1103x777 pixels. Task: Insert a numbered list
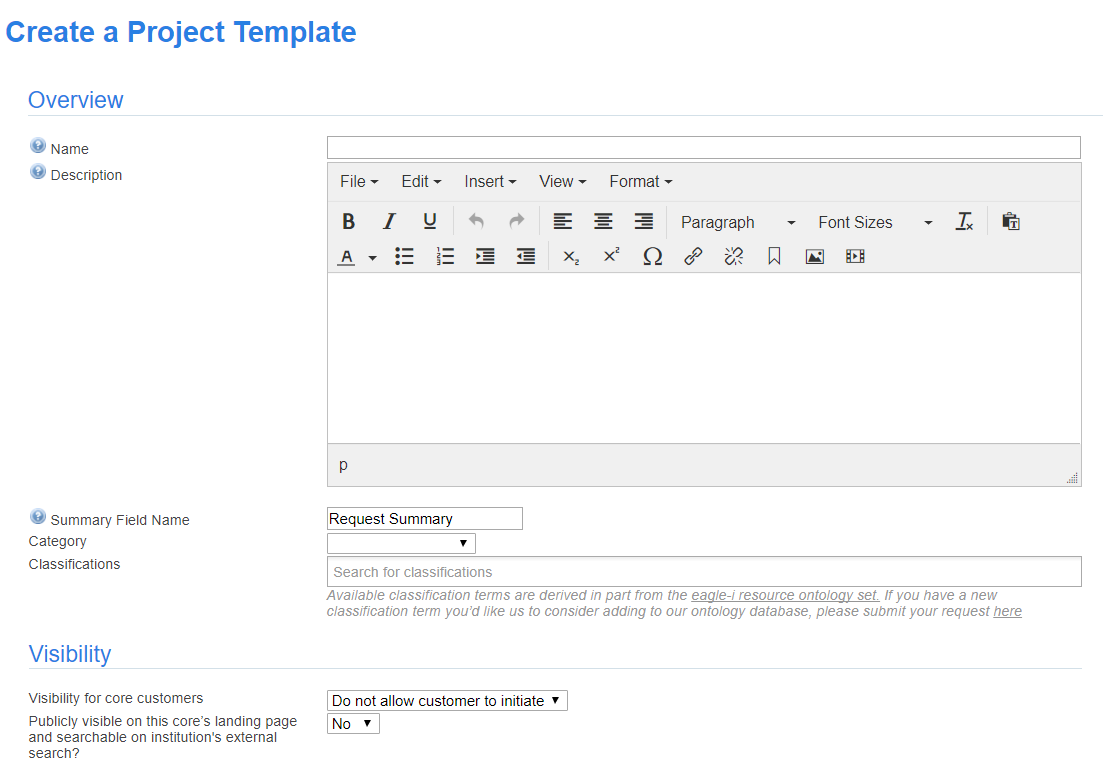coord(445,257)
